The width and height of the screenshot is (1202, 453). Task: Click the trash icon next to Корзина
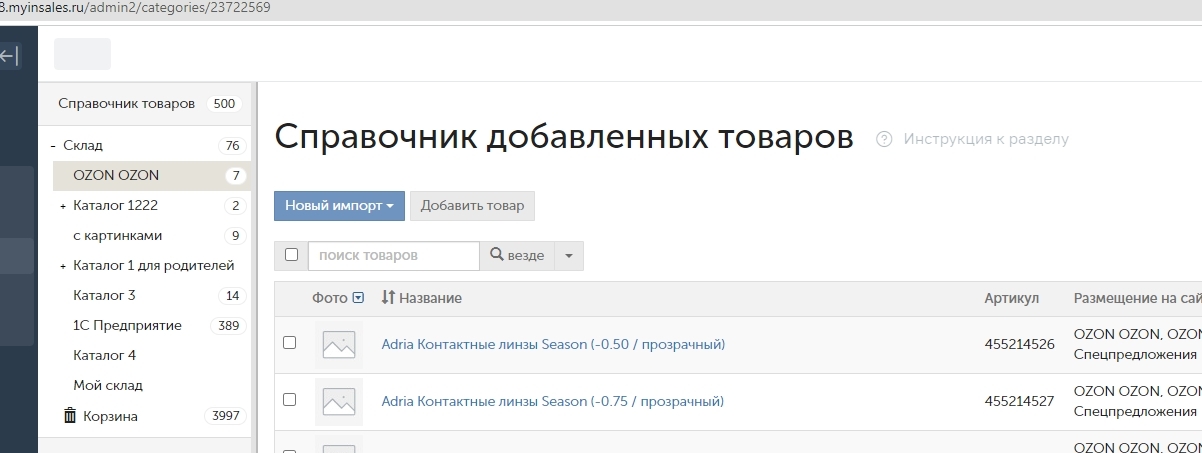[69, 416]
